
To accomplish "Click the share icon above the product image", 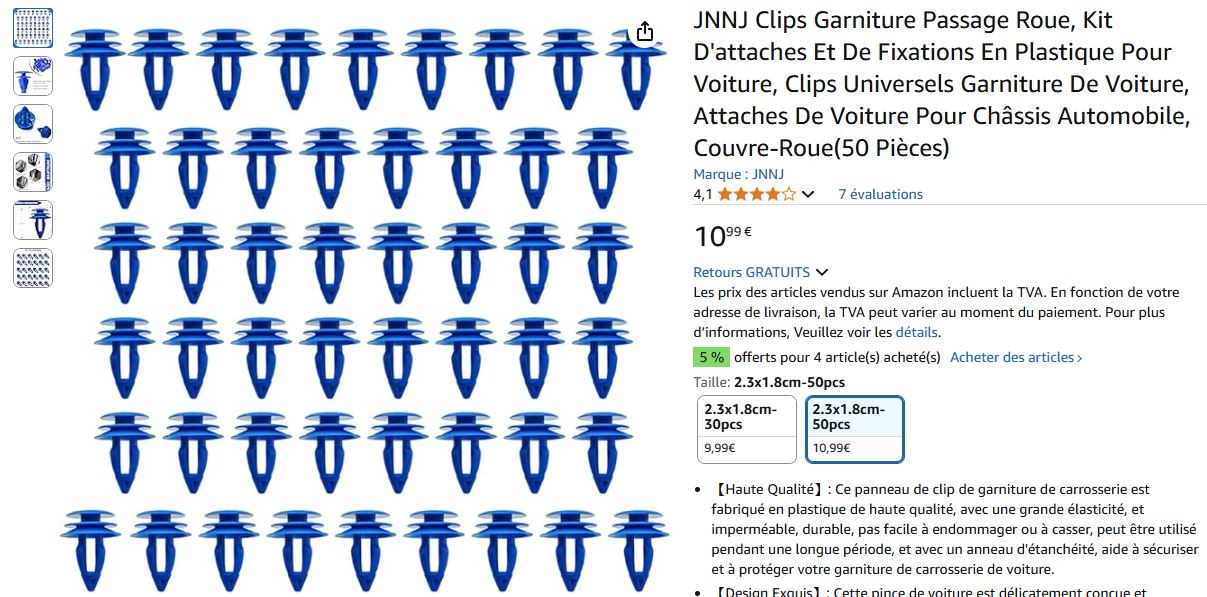I will pos(645,31).
